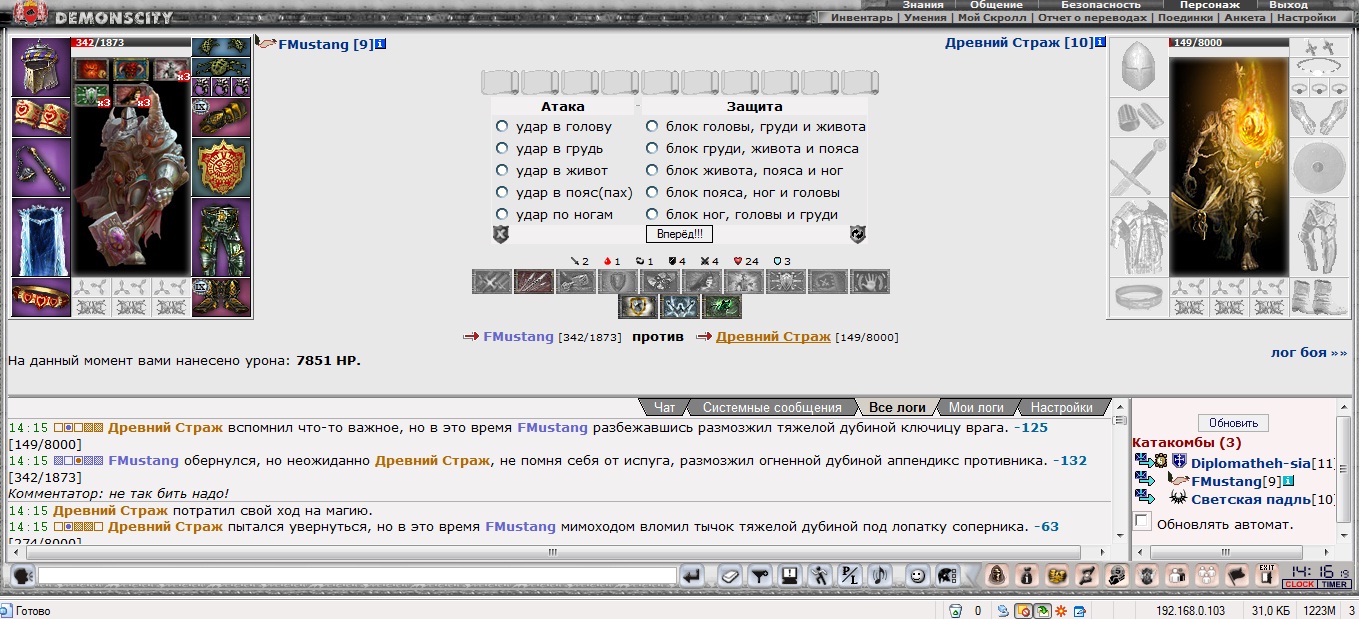Click the green leg armor slot
The height and width of the screenshot is (619, 1359).
[x=221, y=237]
